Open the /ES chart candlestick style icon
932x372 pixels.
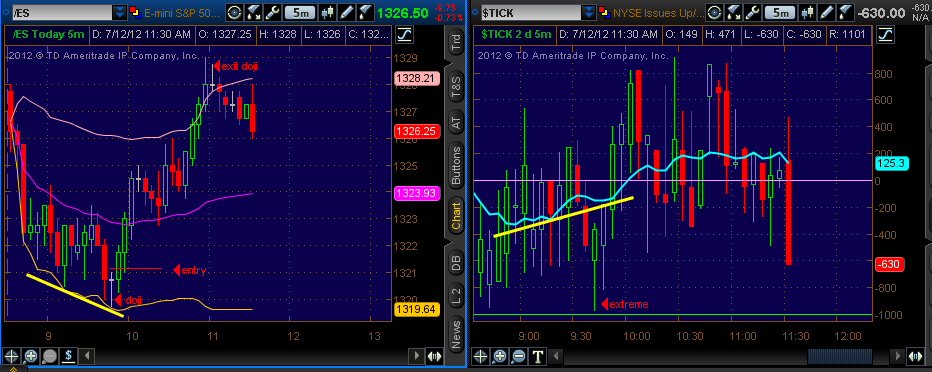[x=327, y=11]
